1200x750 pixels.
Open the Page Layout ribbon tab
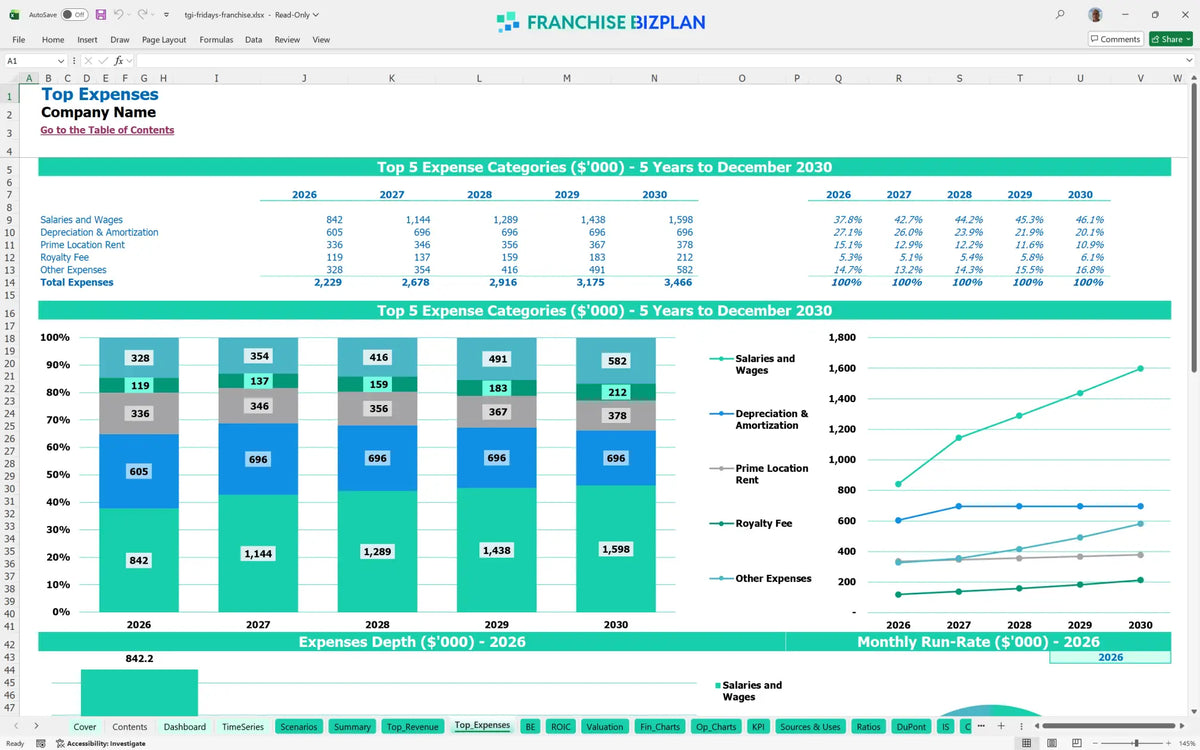click(164, 40)
